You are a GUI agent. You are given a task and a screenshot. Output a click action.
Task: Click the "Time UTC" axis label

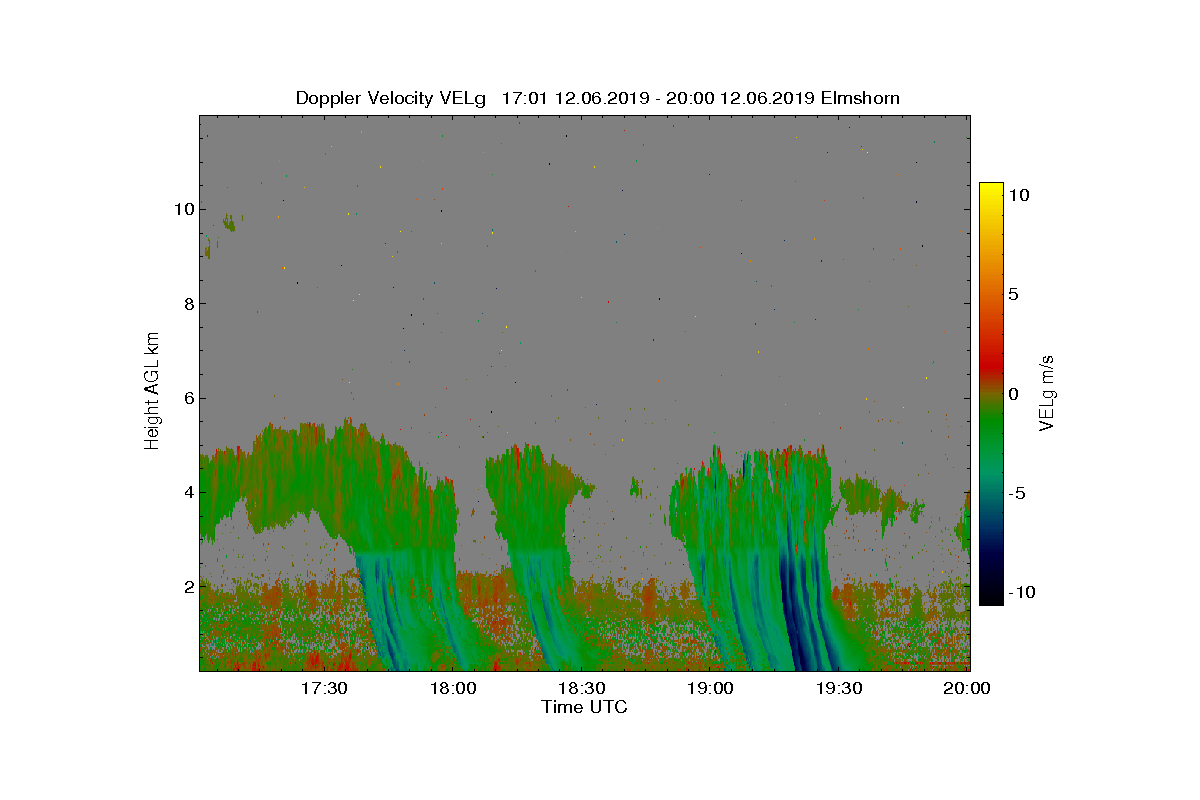(585, 707)
